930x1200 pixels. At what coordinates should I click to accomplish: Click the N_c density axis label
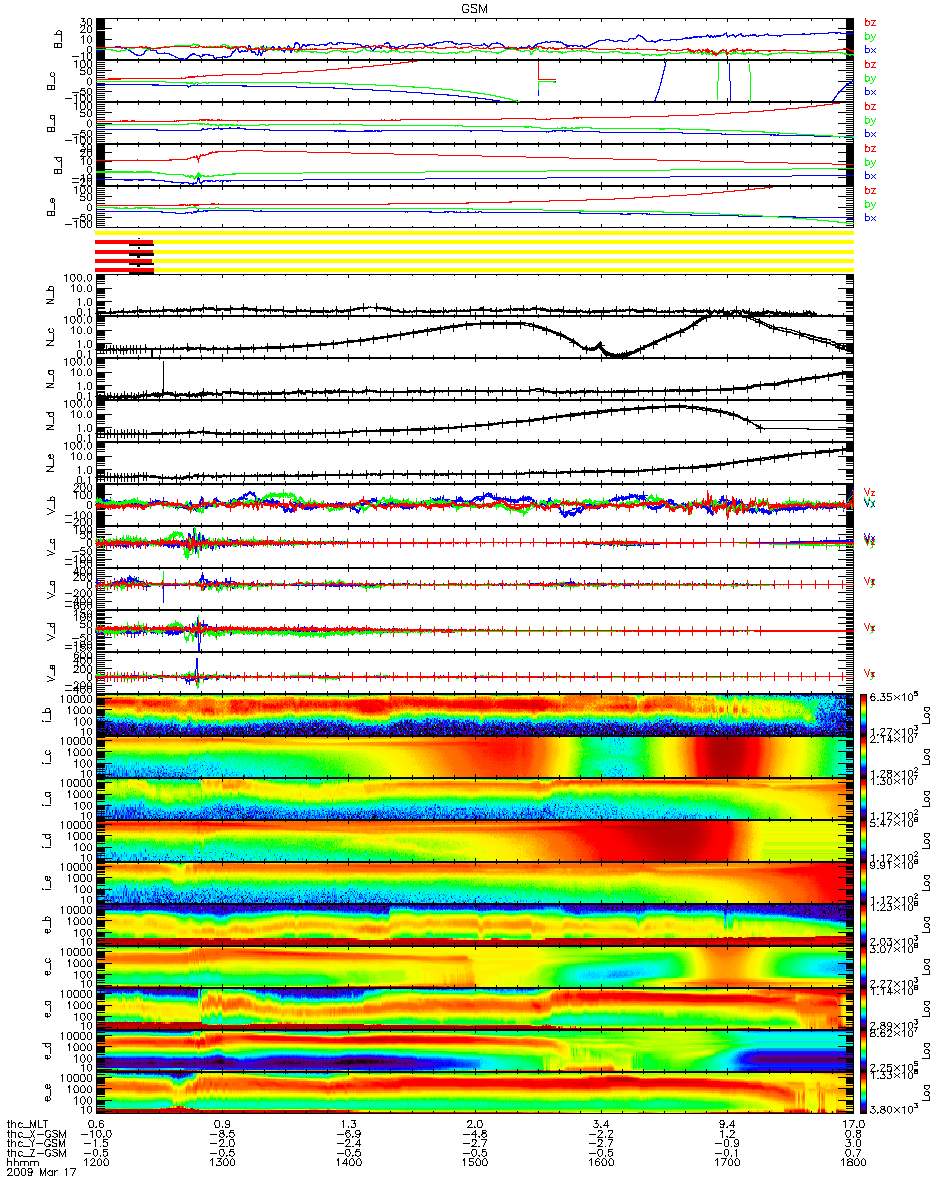tap(50, 338)
